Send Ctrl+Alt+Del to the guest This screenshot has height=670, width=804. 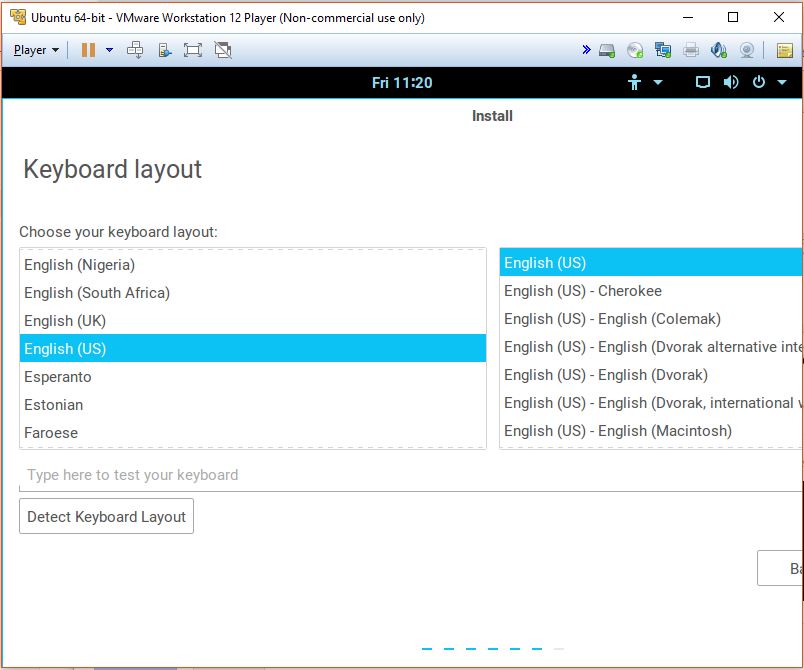pos(136,49)
